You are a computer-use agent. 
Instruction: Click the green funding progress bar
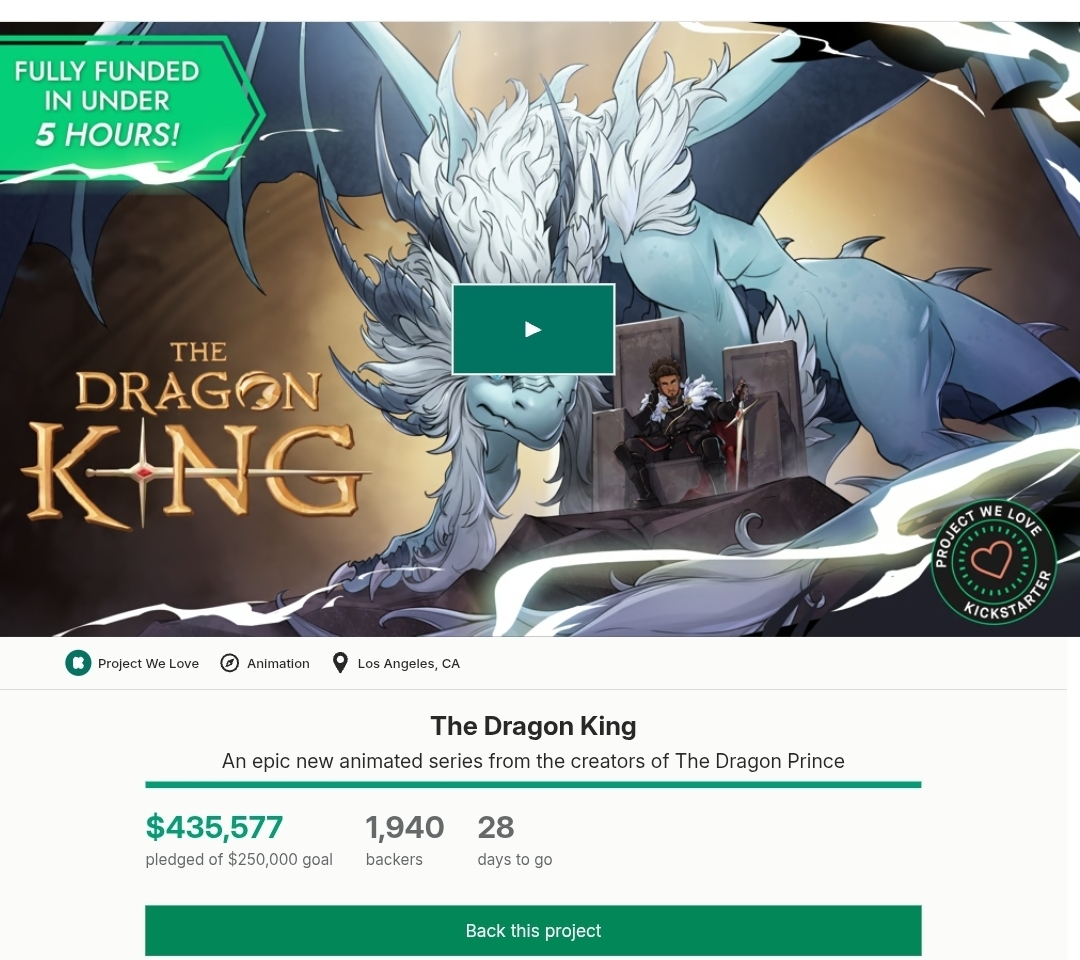[533, 785]
